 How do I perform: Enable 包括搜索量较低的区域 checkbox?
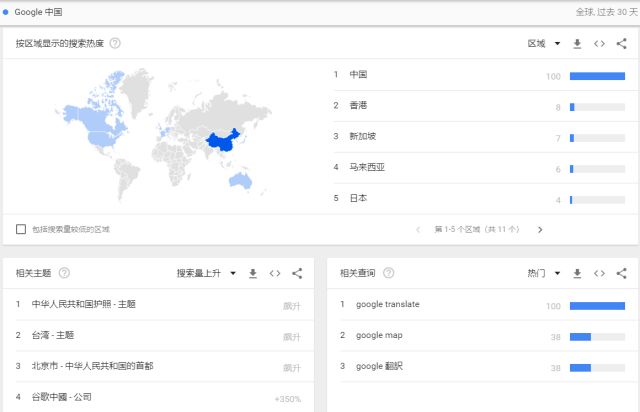tap(21, 229)
